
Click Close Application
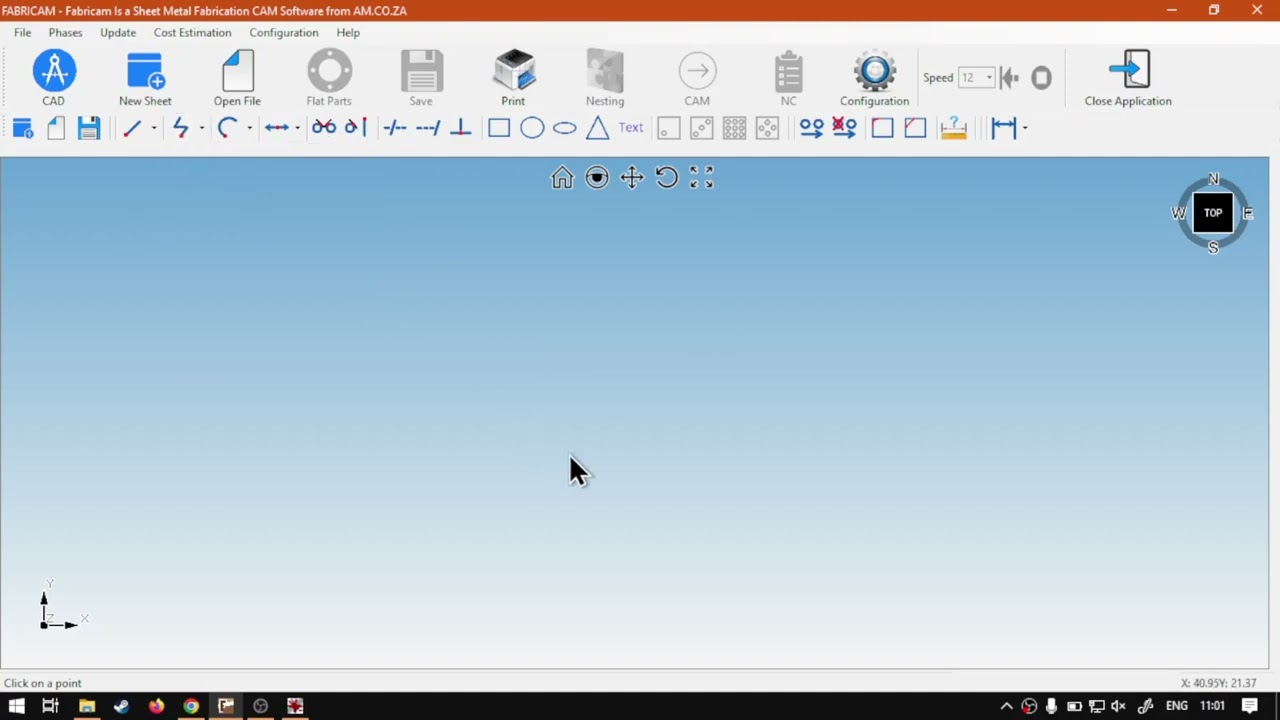[1128, 78]
